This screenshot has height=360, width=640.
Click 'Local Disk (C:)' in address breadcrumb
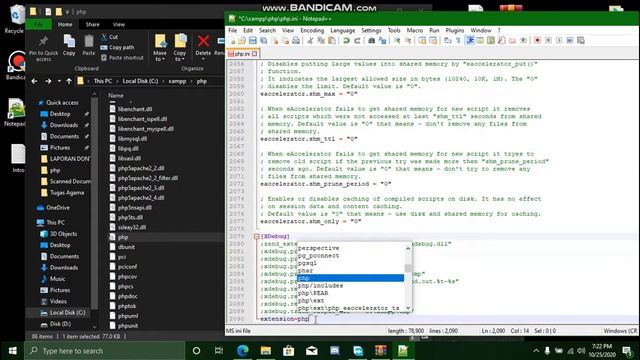(140, 81)
